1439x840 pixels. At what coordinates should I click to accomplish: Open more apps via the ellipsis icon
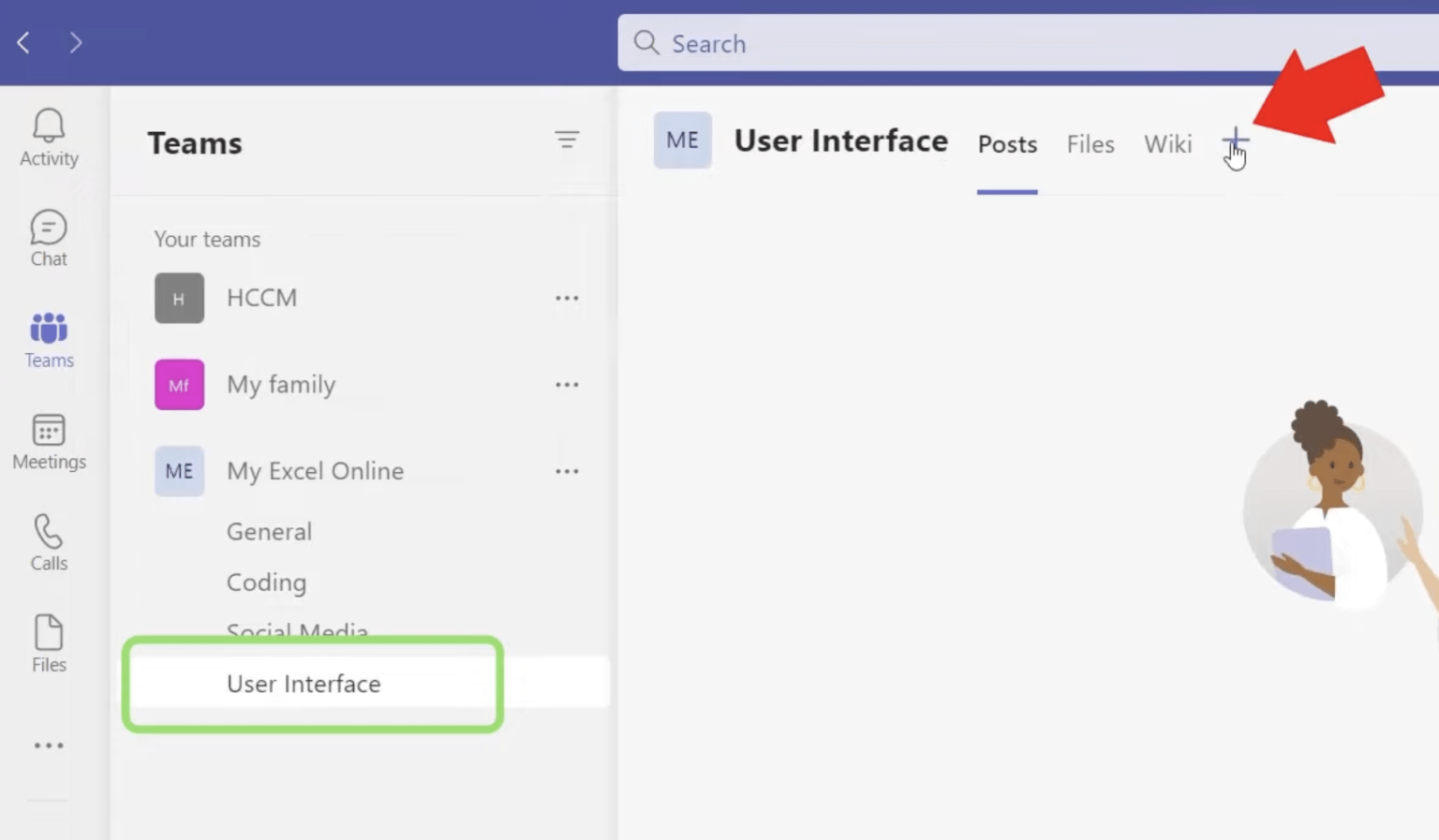48,744
